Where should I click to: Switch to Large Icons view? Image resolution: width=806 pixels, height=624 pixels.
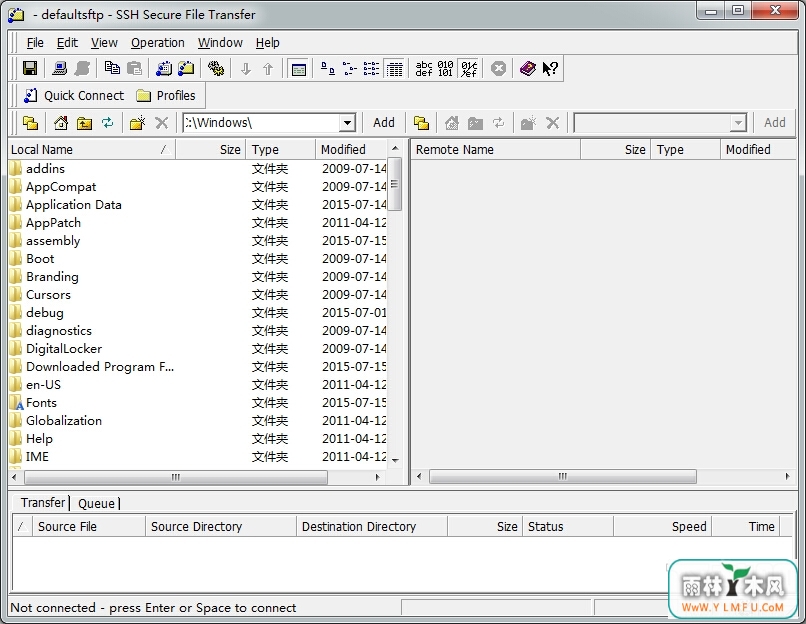pos(328,68)
